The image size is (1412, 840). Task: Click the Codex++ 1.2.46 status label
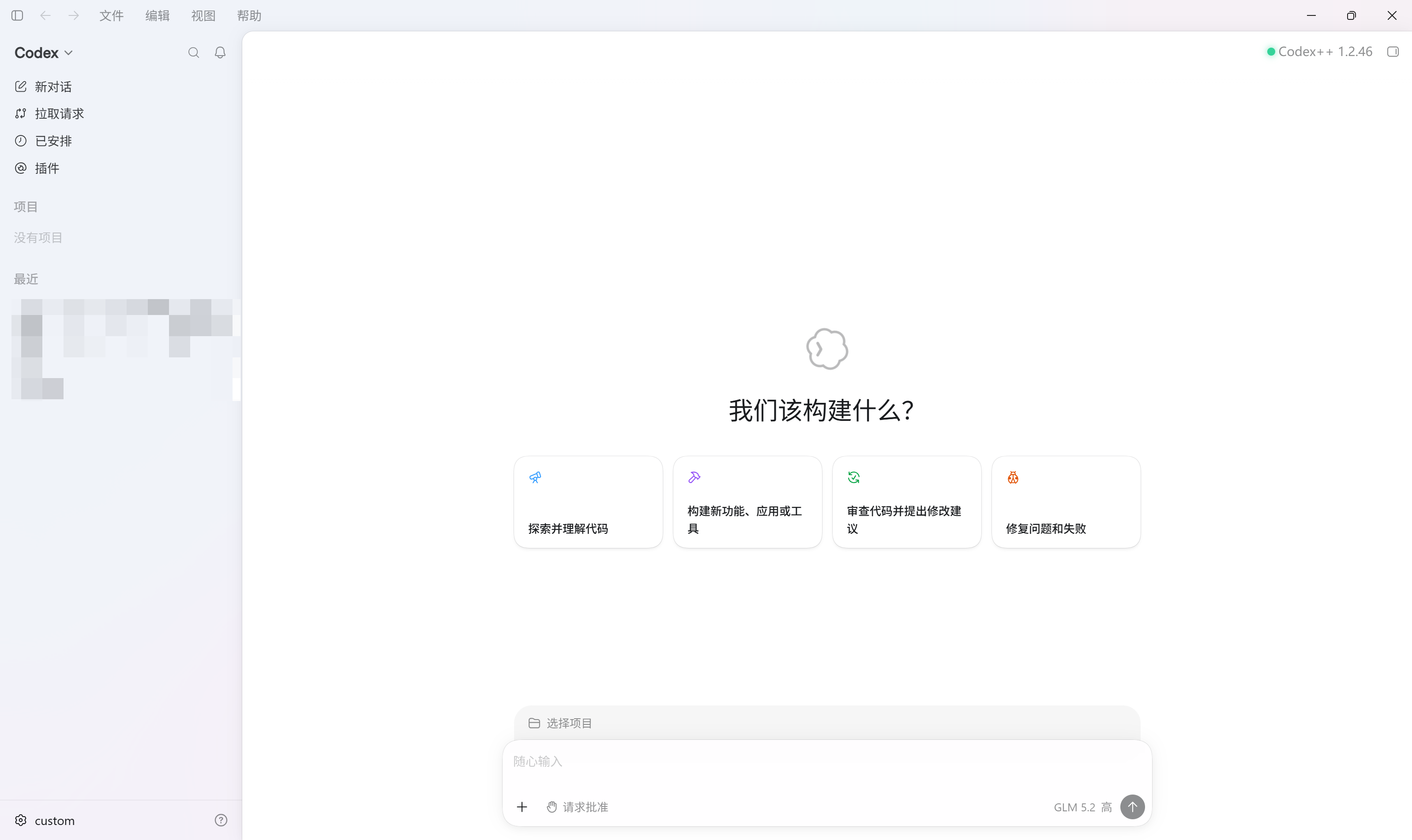[1319, 52]
